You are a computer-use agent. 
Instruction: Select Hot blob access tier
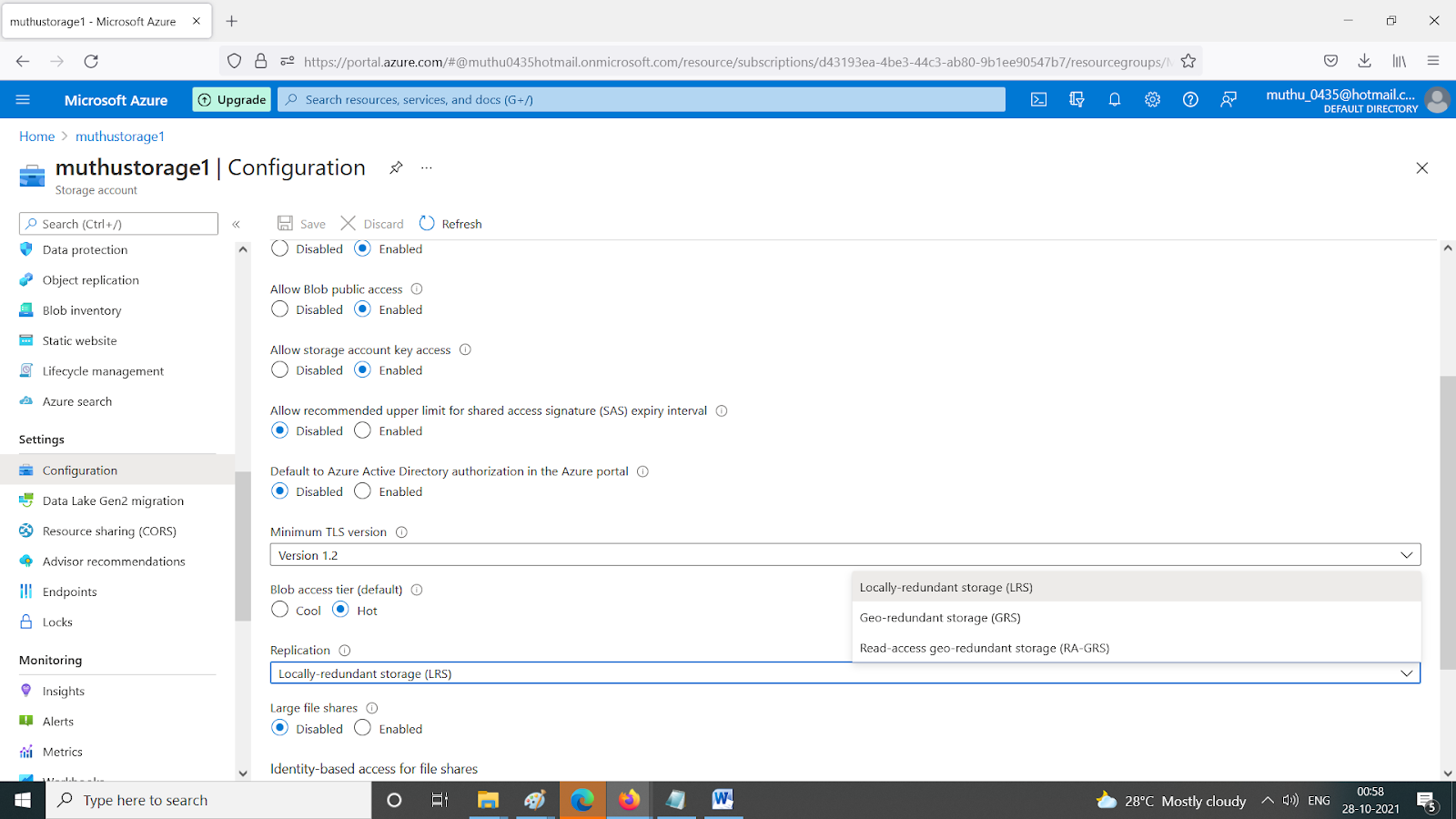click(340, 610)
